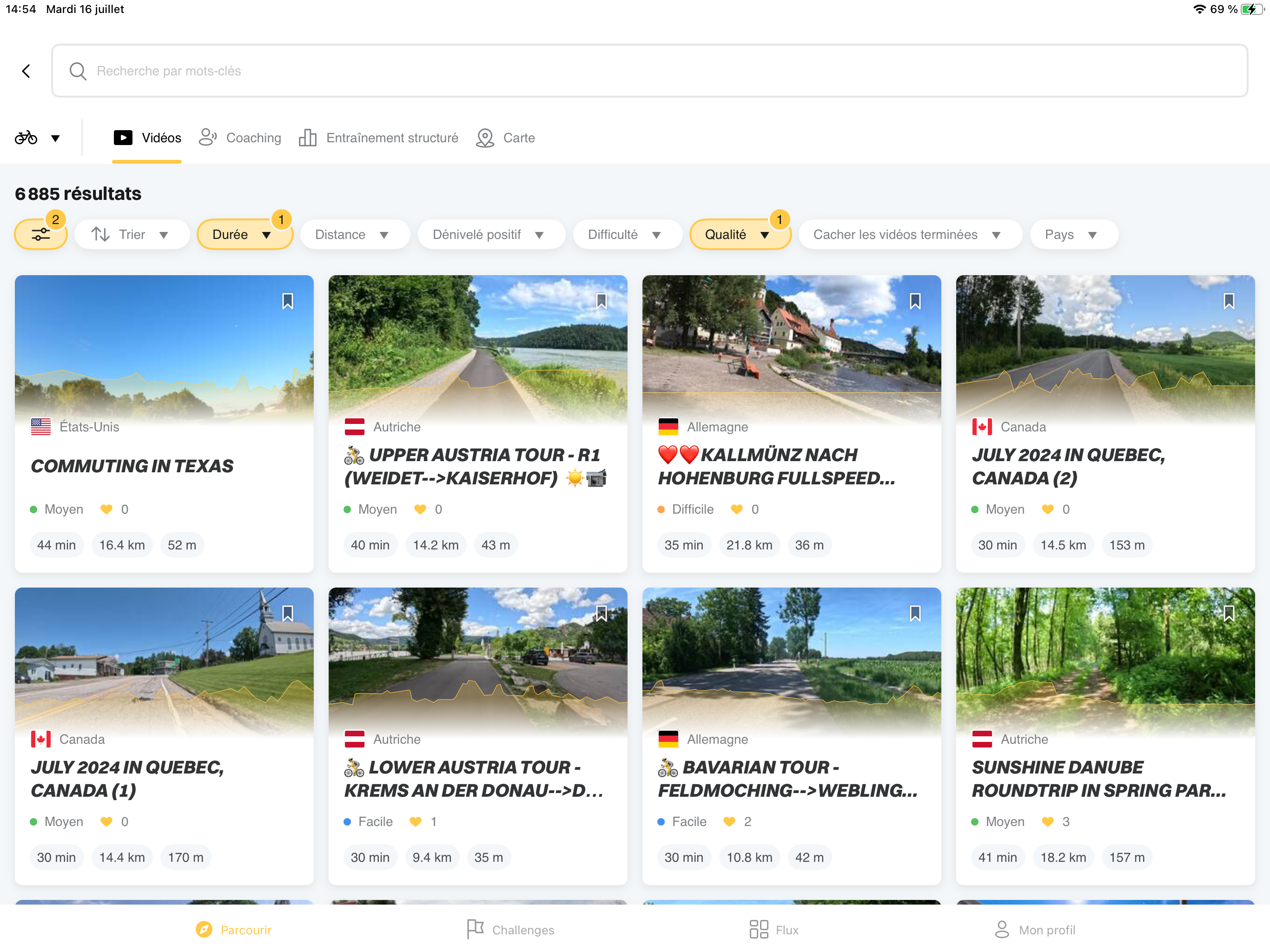
Task: Open the bike sport type selector
Action: pyautogui.click(x=37, y=138)
